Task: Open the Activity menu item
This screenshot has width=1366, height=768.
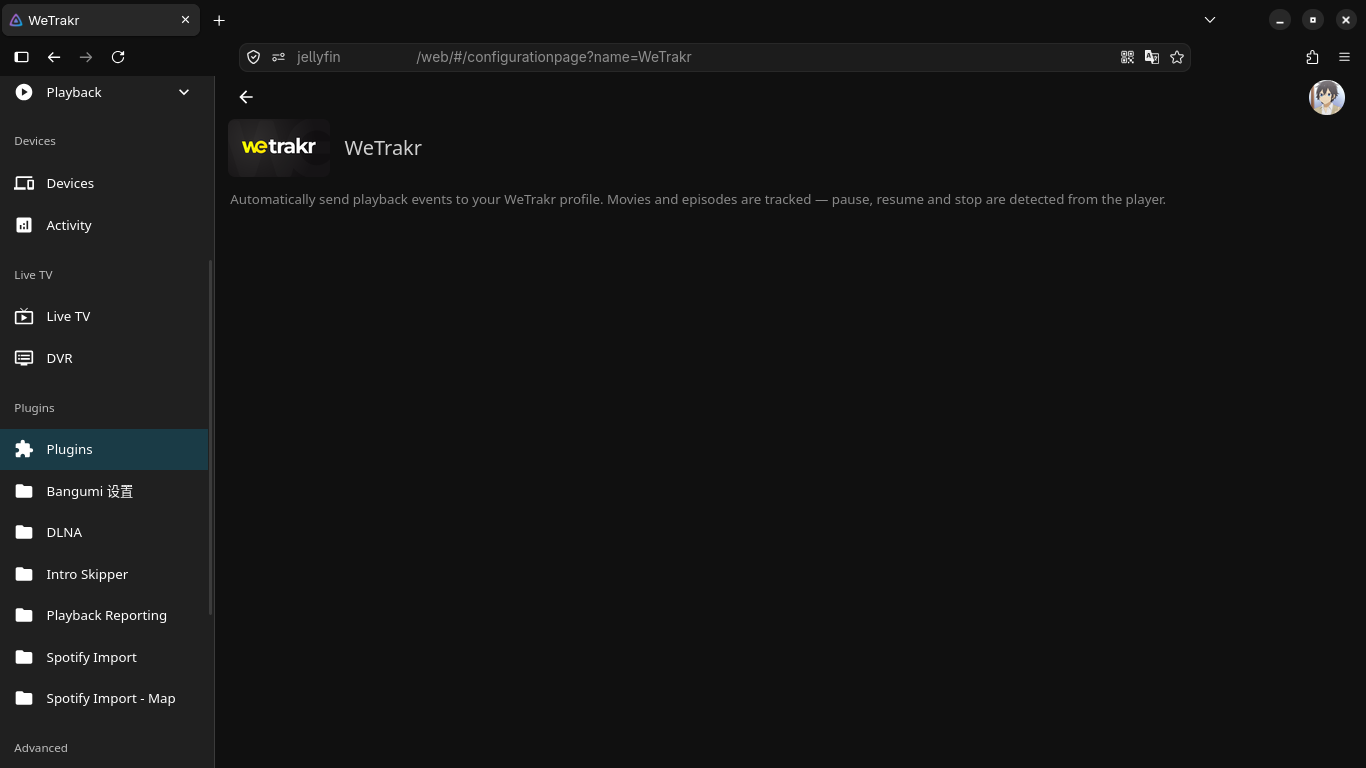Action: [104, 225]
